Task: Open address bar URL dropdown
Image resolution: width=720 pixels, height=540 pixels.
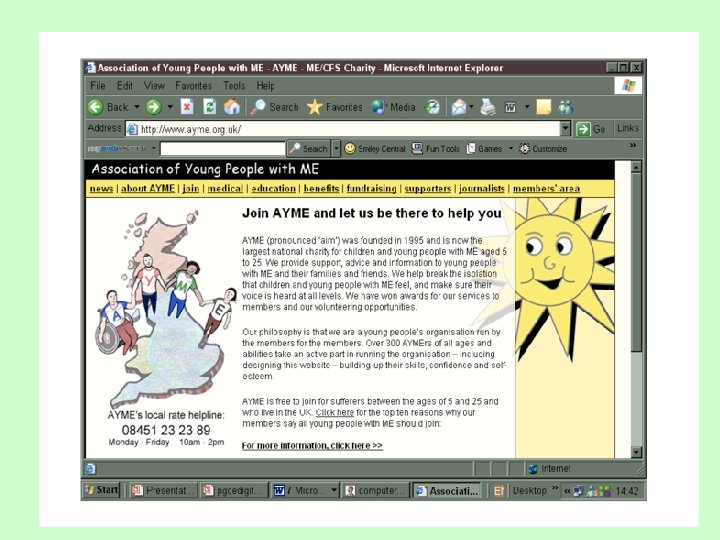Action: pyautogui.click(x=566, y=129)
